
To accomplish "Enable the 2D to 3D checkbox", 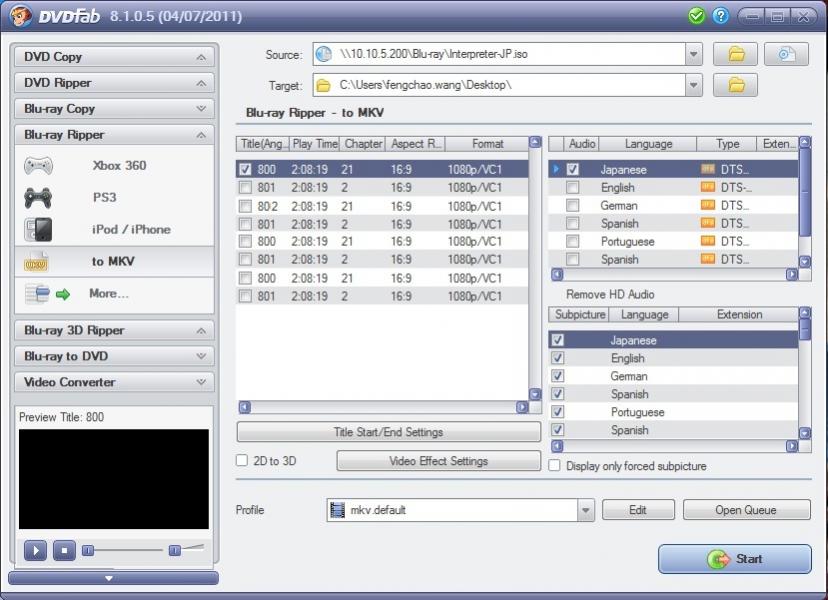I will [242, 461].
